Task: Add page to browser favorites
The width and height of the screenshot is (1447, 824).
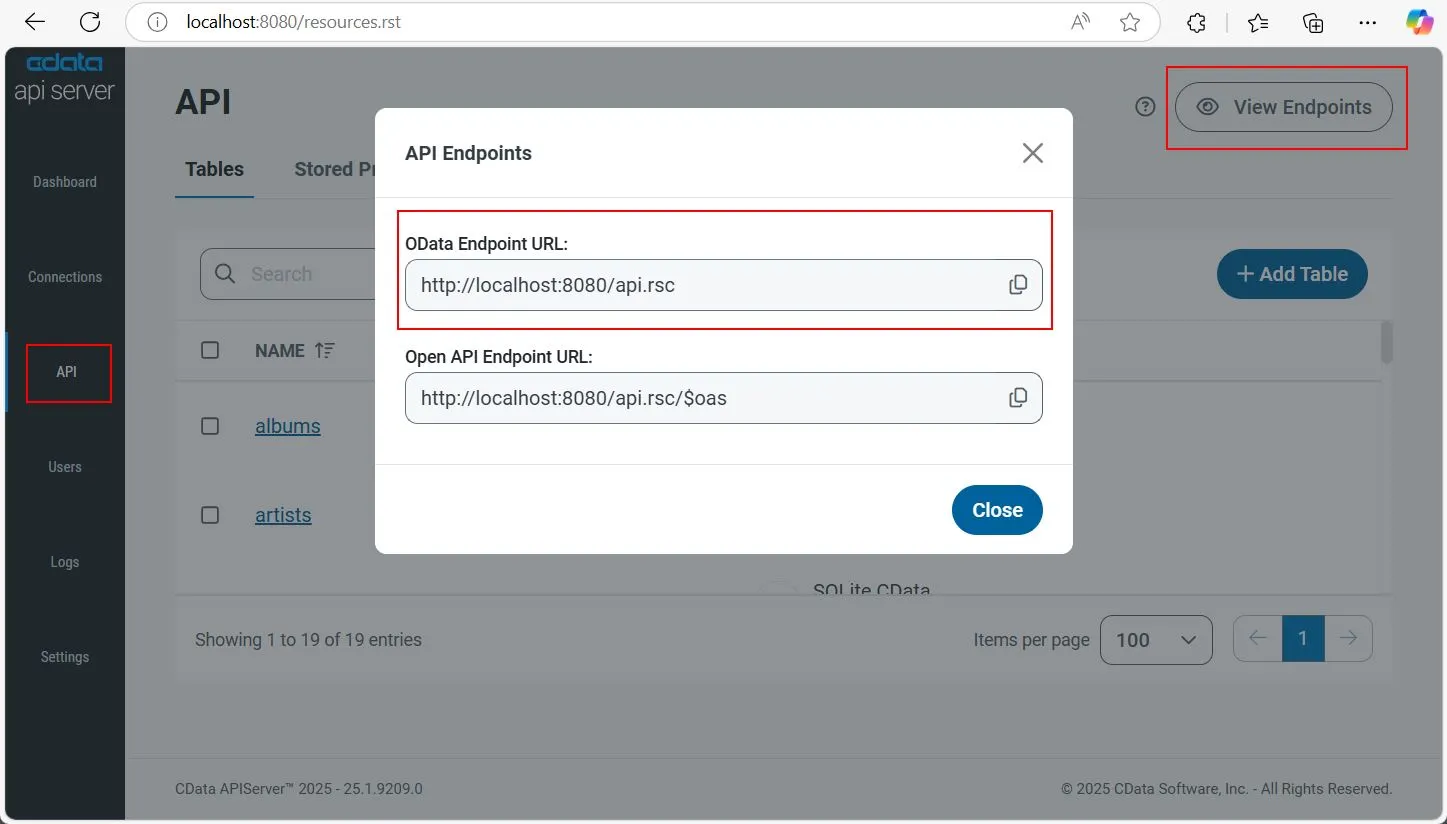Action: coord(1131,21)
